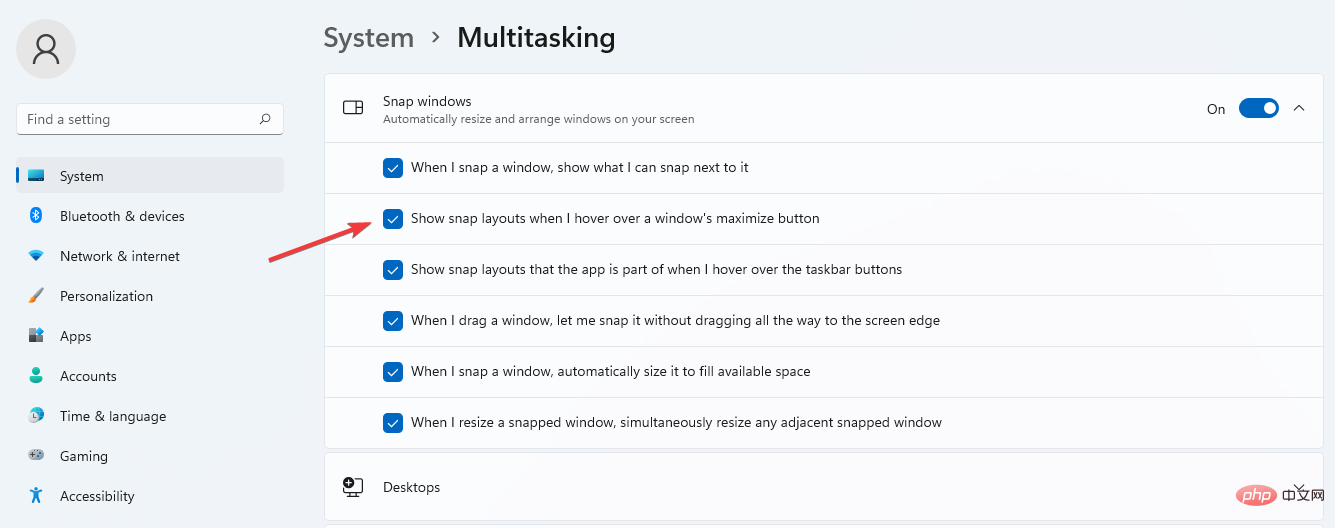
Task: Uncheck 'automatically size it to fill available space'
Action: [393, 372]
